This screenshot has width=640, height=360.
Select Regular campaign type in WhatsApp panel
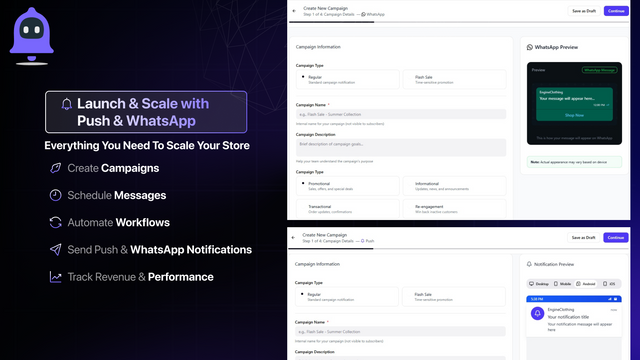pyautogui.click(x=348, y=79)
